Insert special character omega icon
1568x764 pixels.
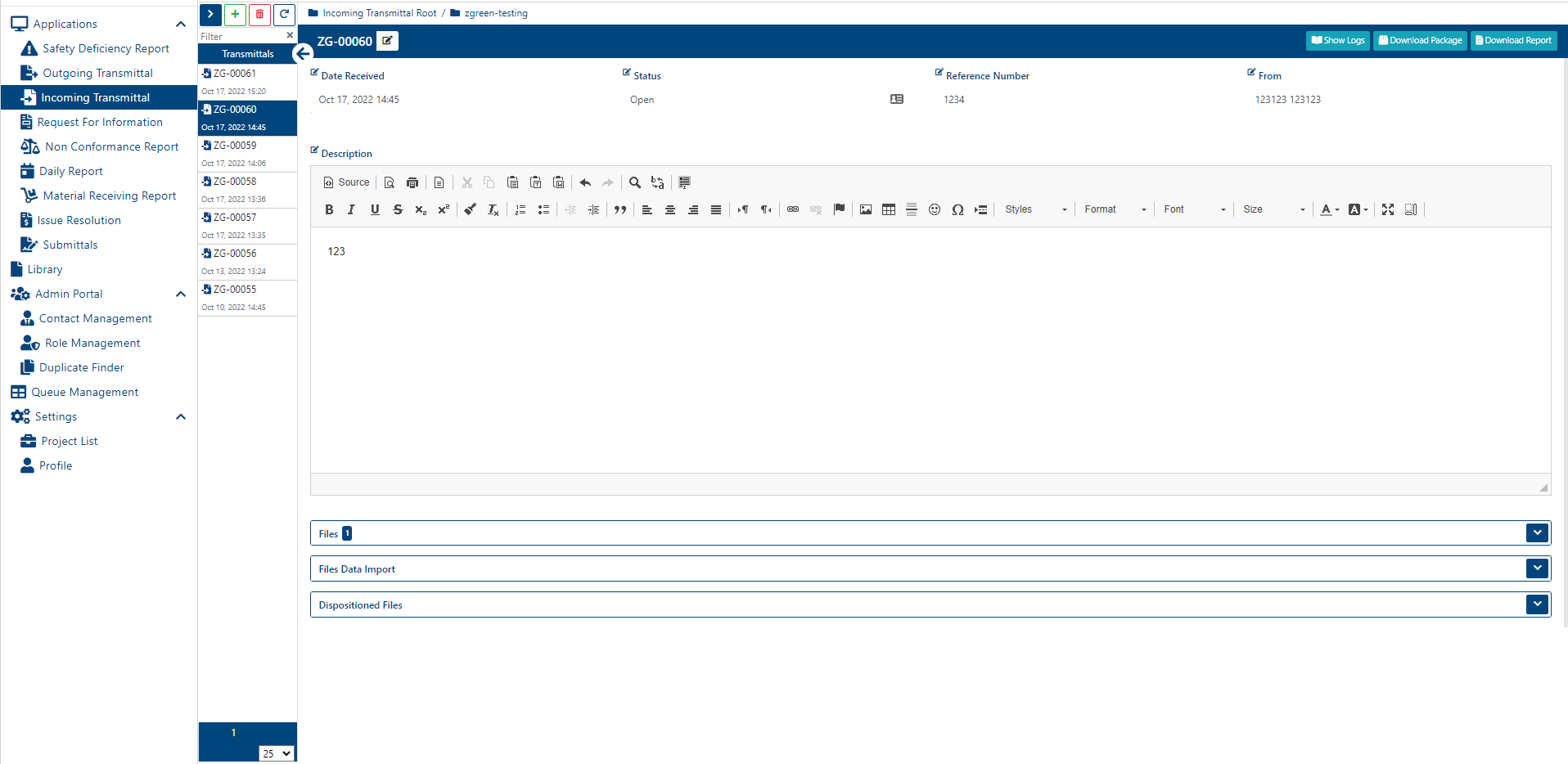[957, 209]
